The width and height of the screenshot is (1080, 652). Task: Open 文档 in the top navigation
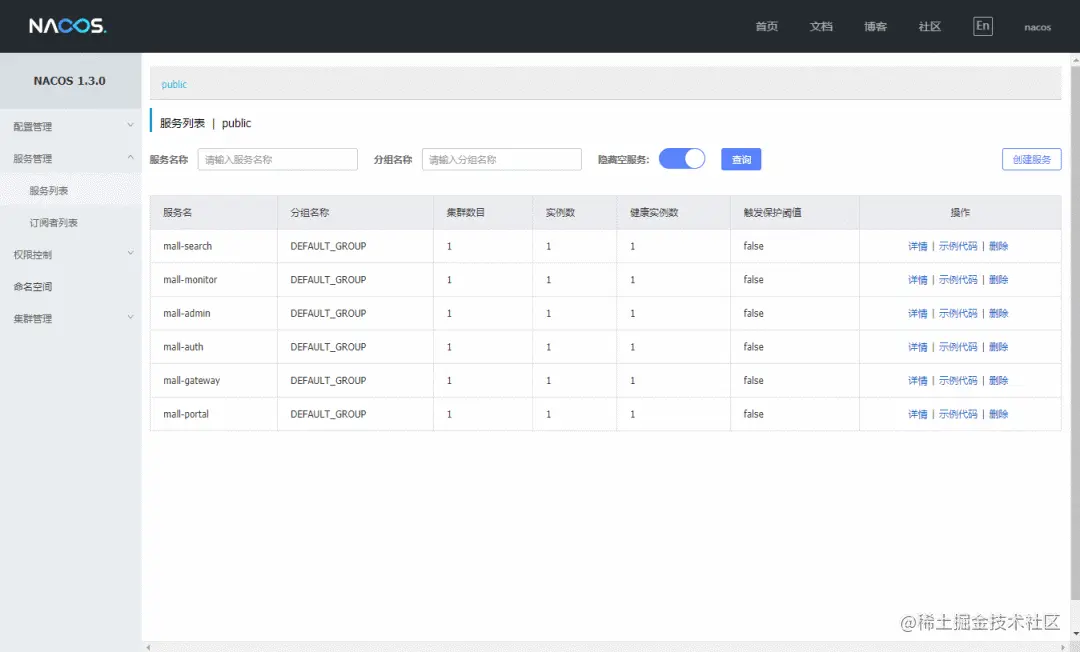821,26
